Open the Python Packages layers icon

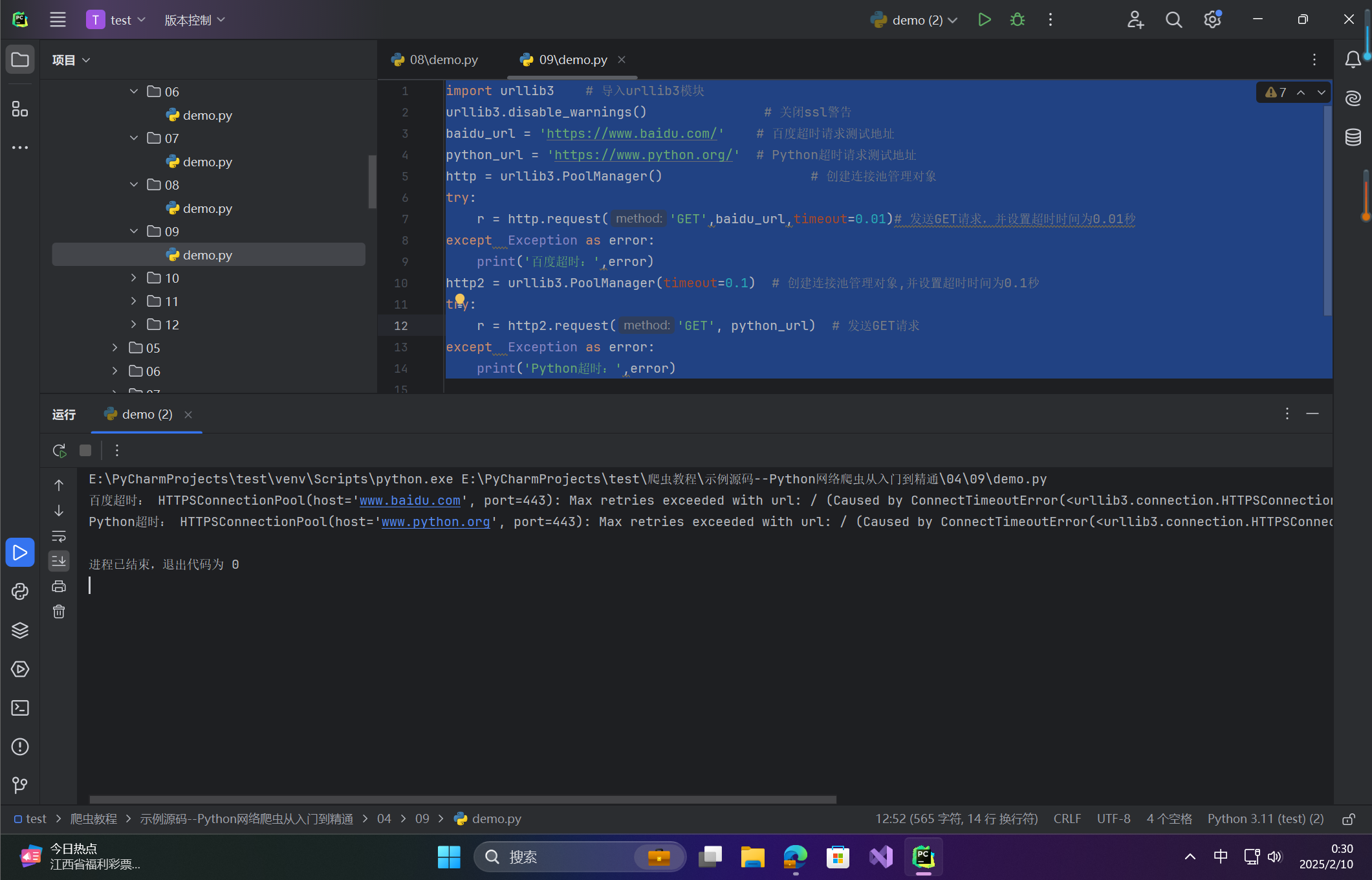(20, 630)
